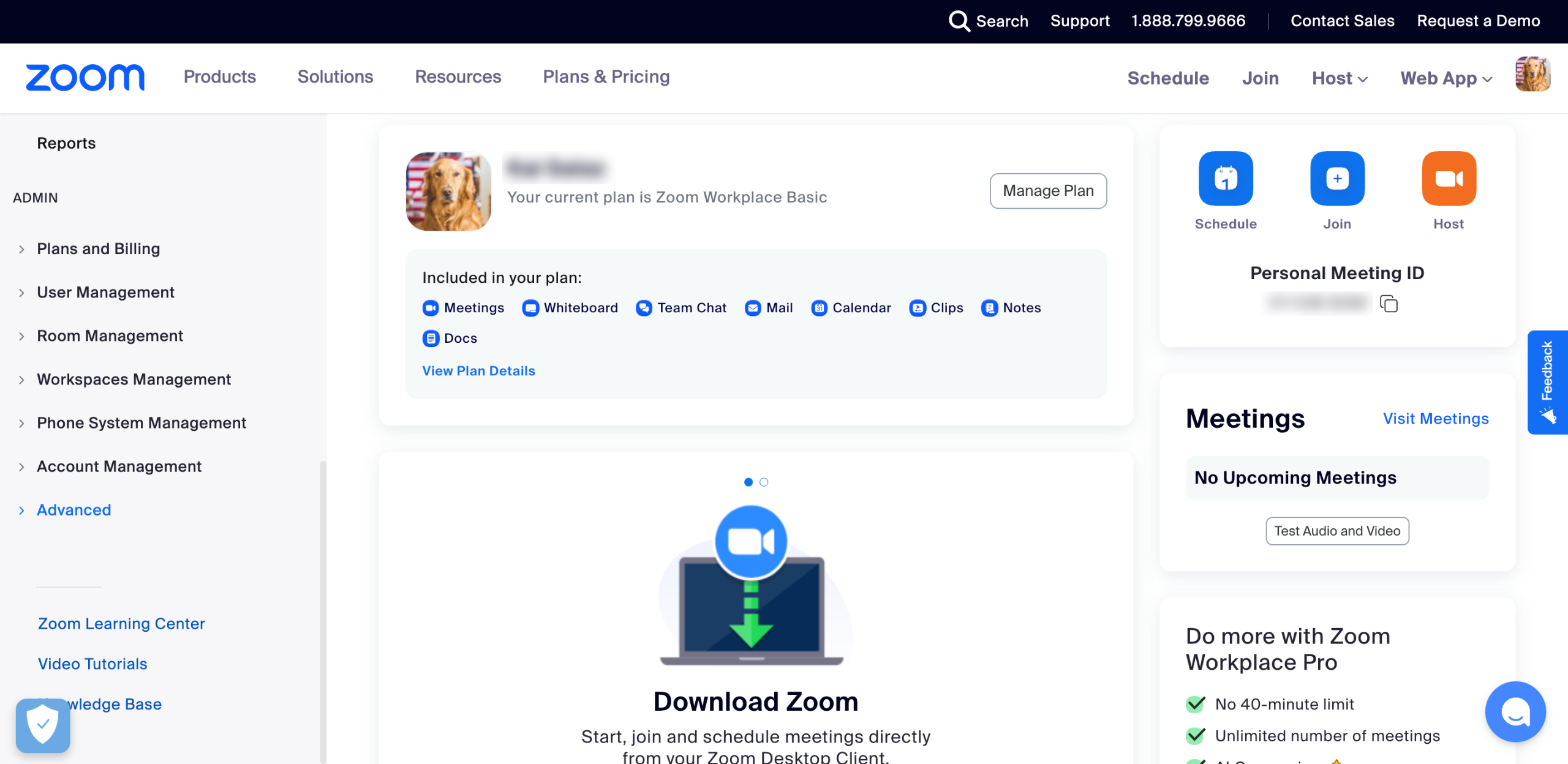
Task: Click the Test Audio and Video button
Action: (1337, 531)
